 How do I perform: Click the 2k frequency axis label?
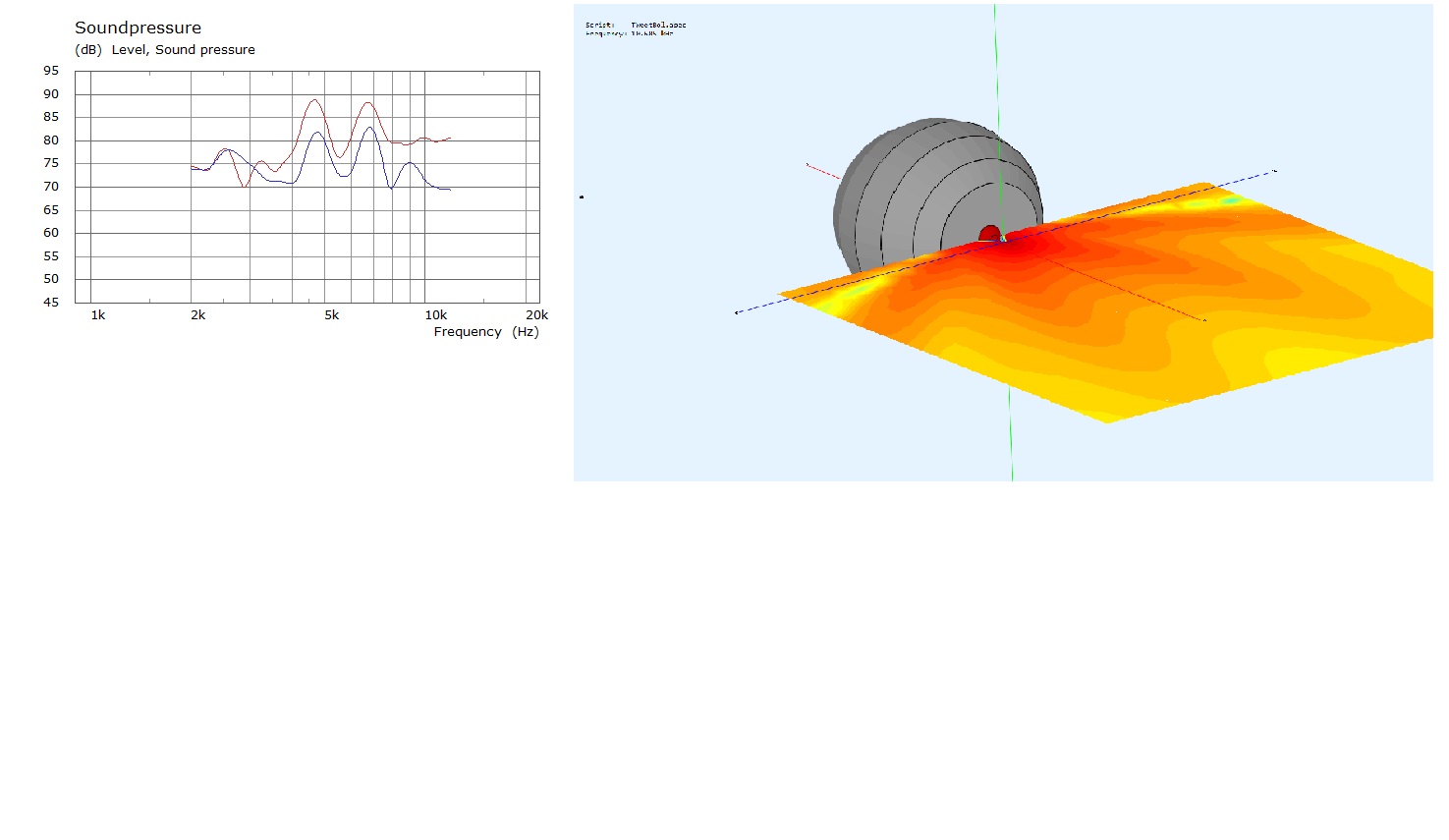coord(198,315)
